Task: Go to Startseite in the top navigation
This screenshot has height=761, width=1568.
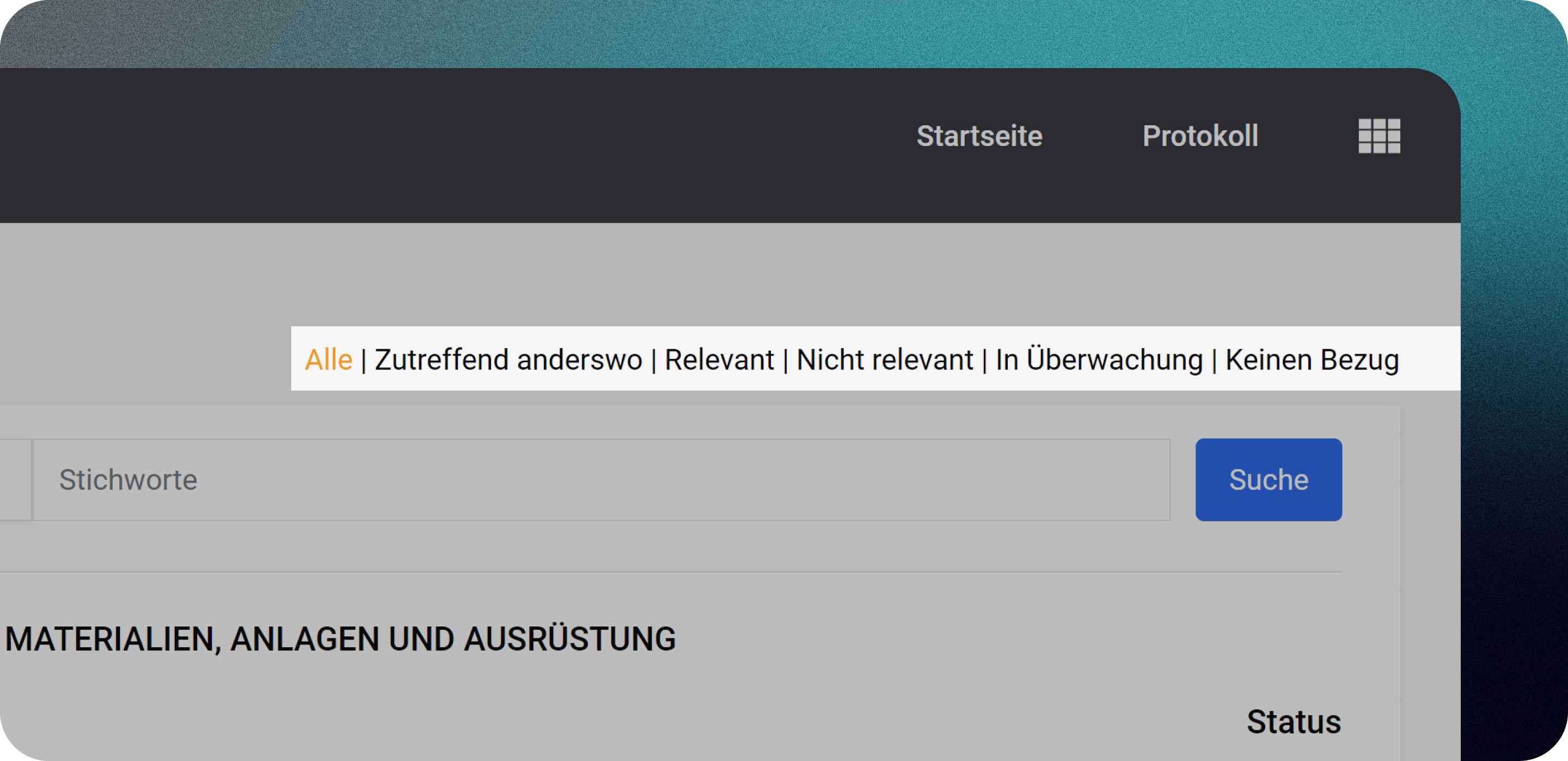Action: click(x=979, y=136)
